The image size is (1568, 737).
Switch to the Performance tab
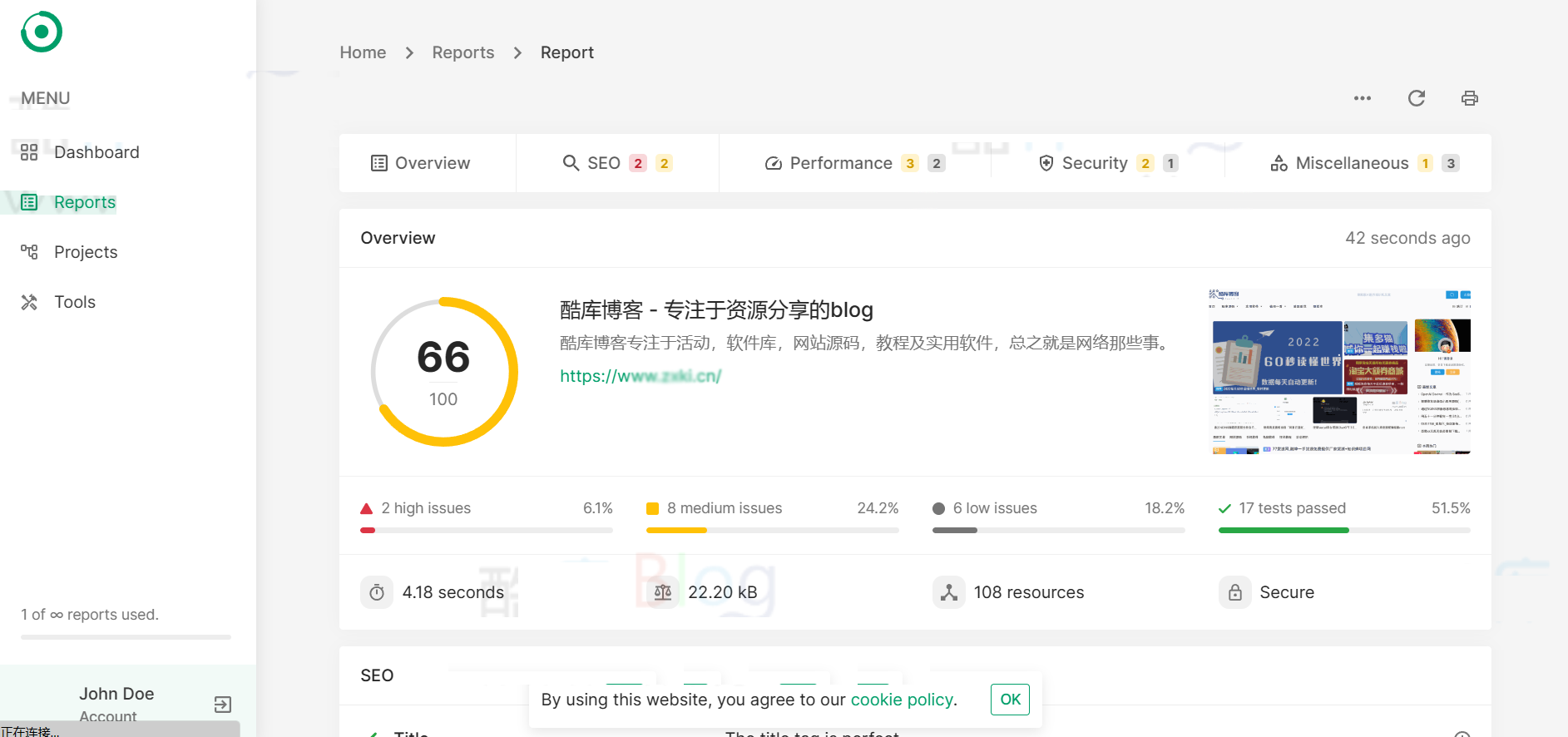coord(855,163)
